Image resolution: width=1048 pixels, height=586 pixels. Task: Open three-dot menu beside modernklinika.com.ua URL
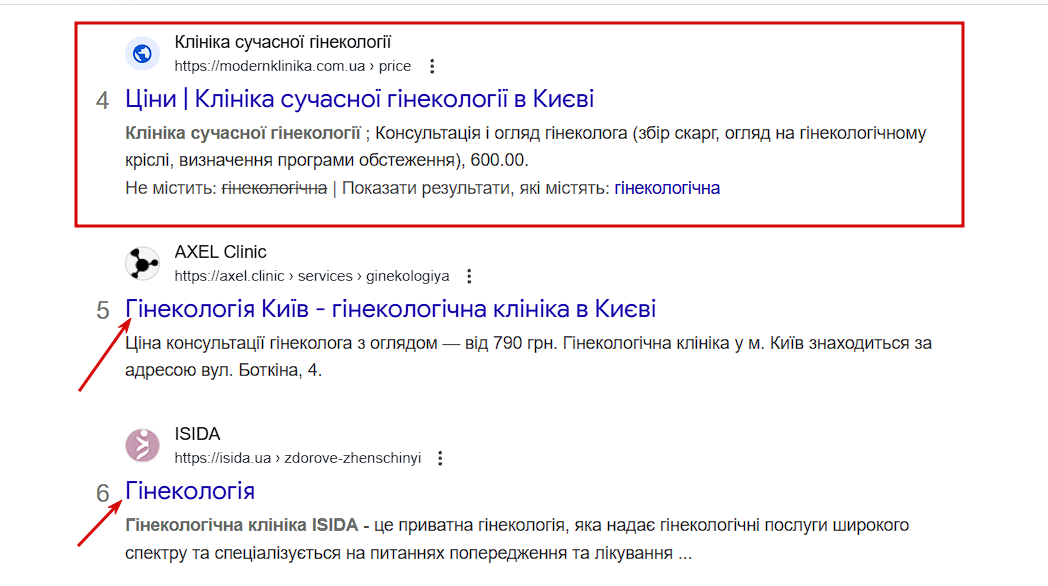pyautogui.click(x=432, y=66)
